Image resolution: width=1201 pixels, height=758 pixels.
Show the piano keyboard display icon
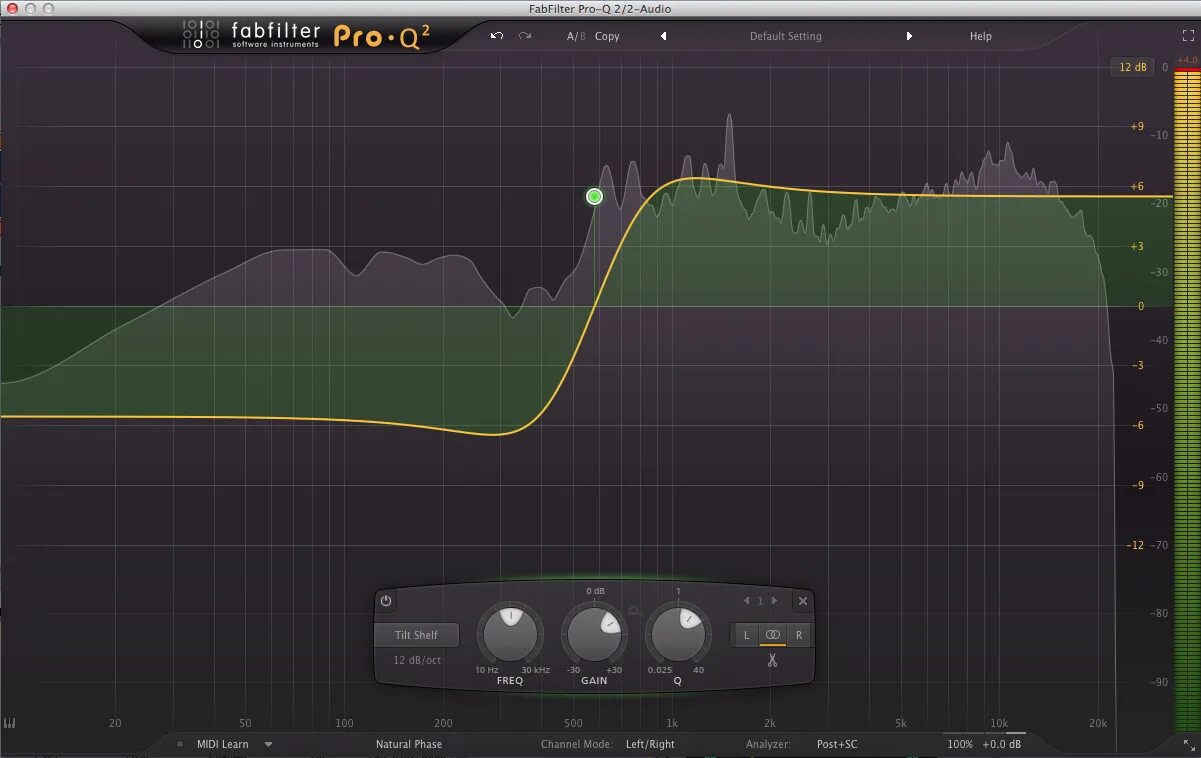point(10,723)
